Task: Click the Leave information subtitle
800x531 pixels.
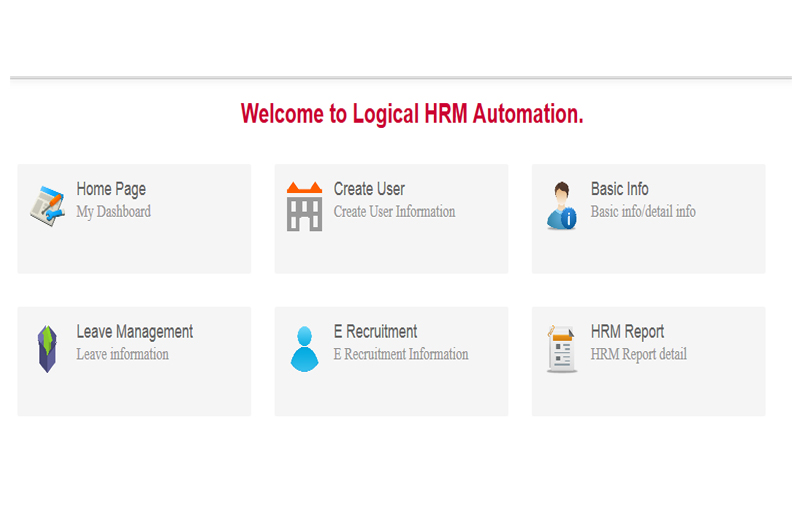Action: [x=122, y=355]
